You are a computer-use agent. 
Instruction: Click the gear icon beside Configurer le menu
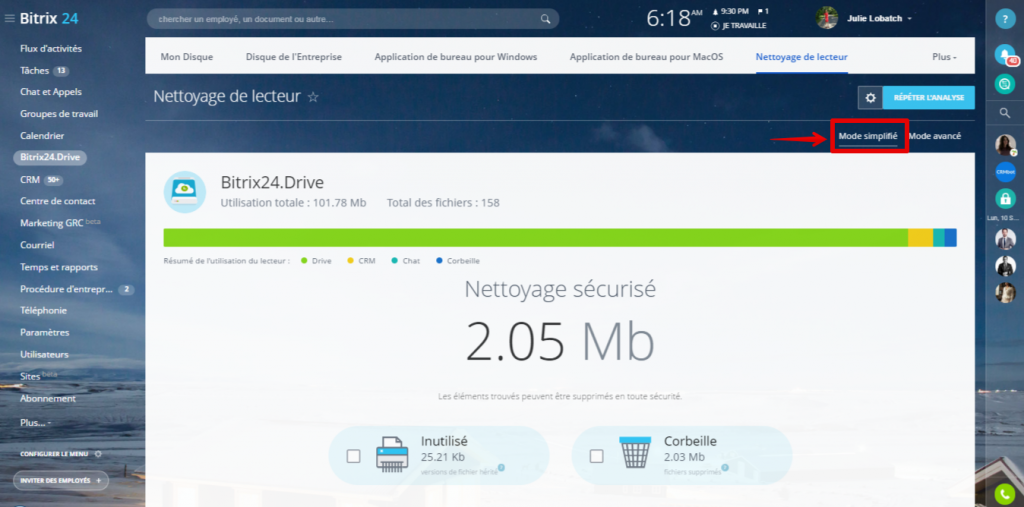98,453
